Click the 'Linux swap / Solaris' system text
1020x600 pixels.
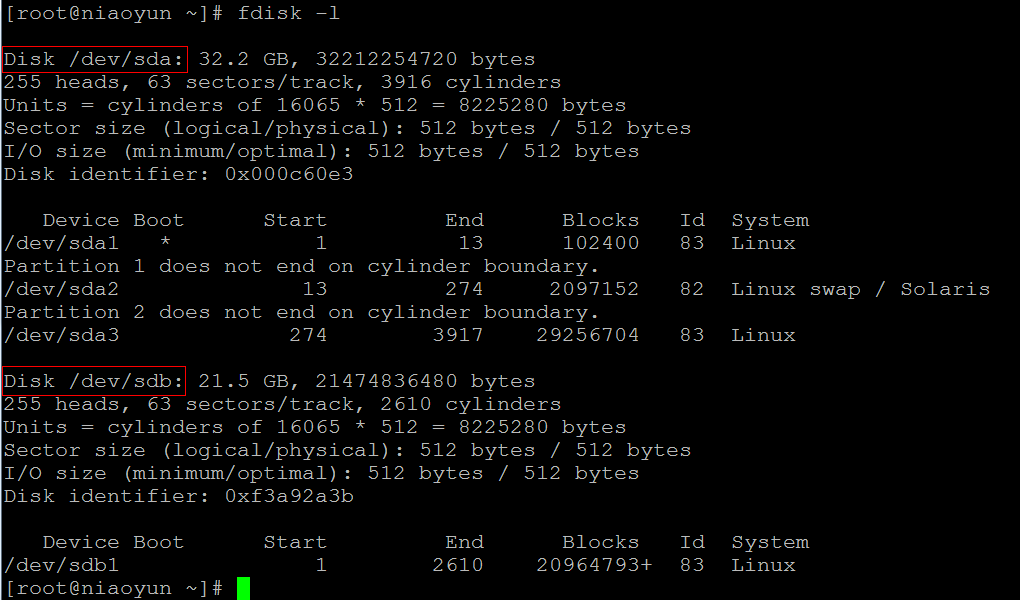click(x=860, y=289)
